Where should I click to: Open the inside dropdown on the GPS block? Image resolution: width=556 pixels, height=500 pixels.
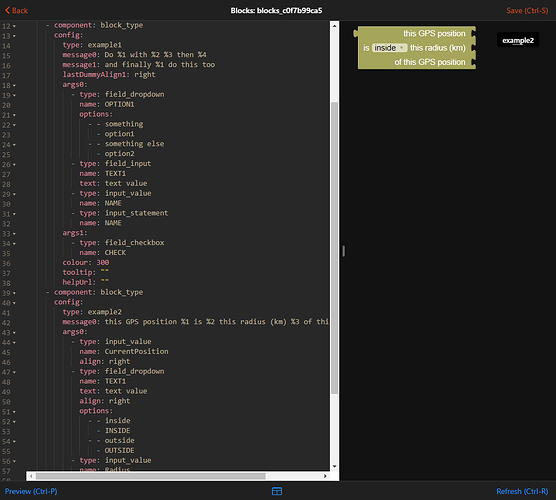(x=389, y=48)
